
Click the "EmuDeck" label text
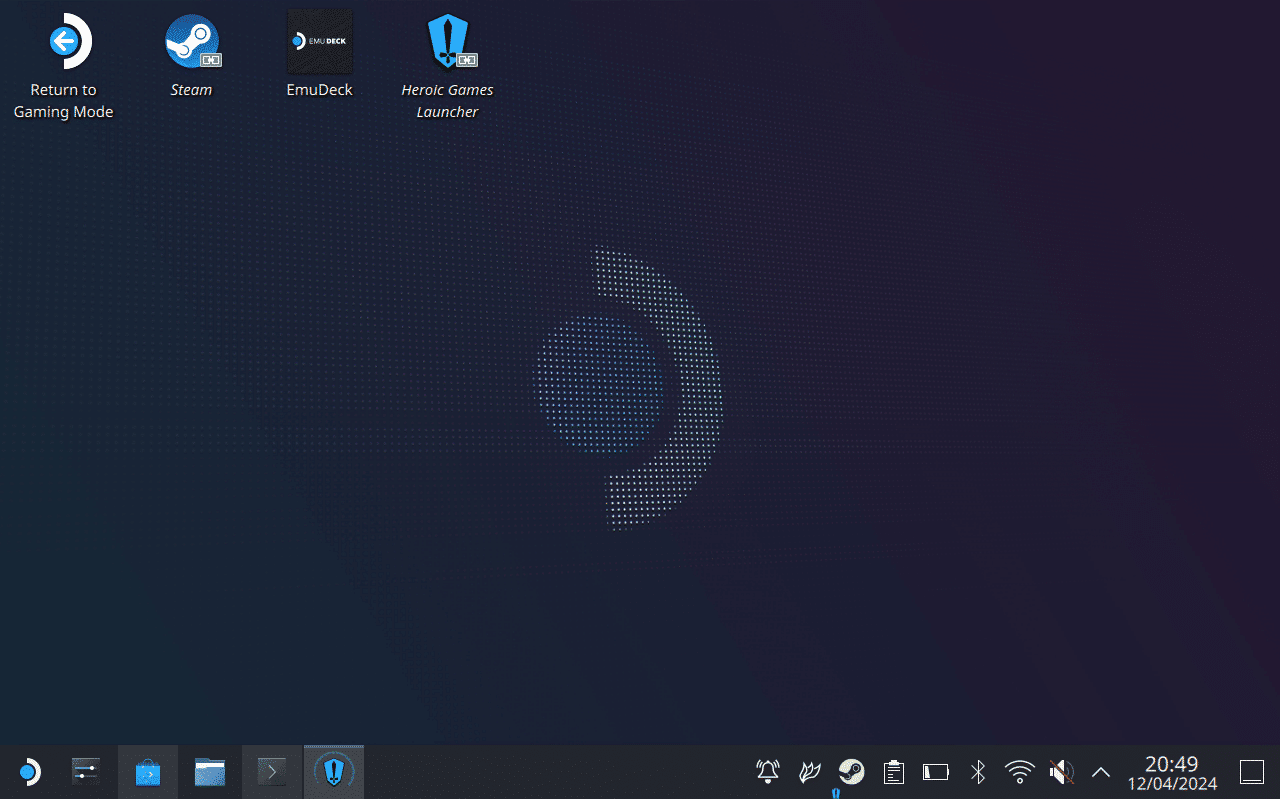coord(320,90)
